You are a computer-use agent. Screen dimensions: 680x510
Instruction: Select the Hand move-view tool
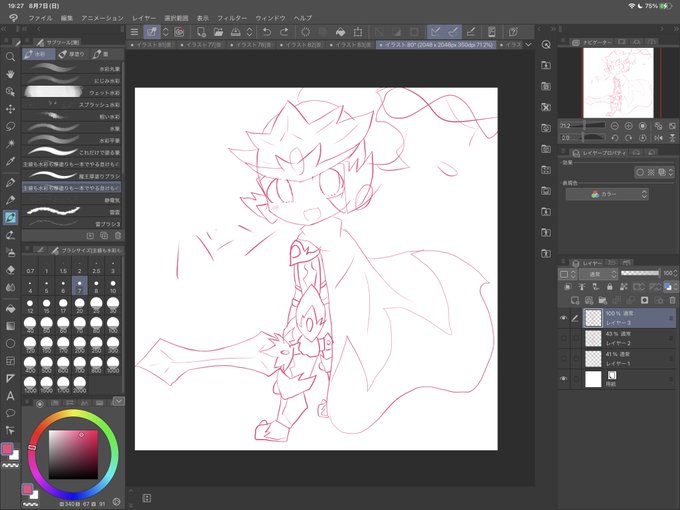point(10,74)
